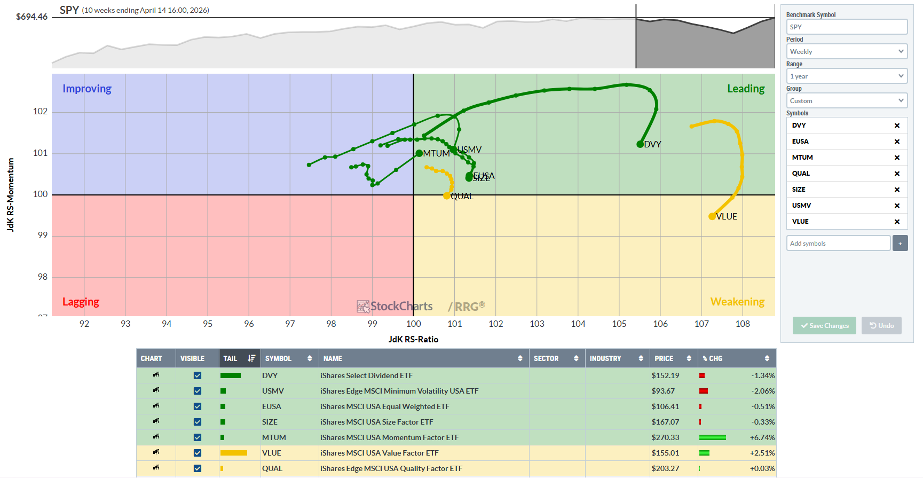This screenshot has height=478, width=924.
Task: Open chart icon in VLUE row
Action: [156, 453]
